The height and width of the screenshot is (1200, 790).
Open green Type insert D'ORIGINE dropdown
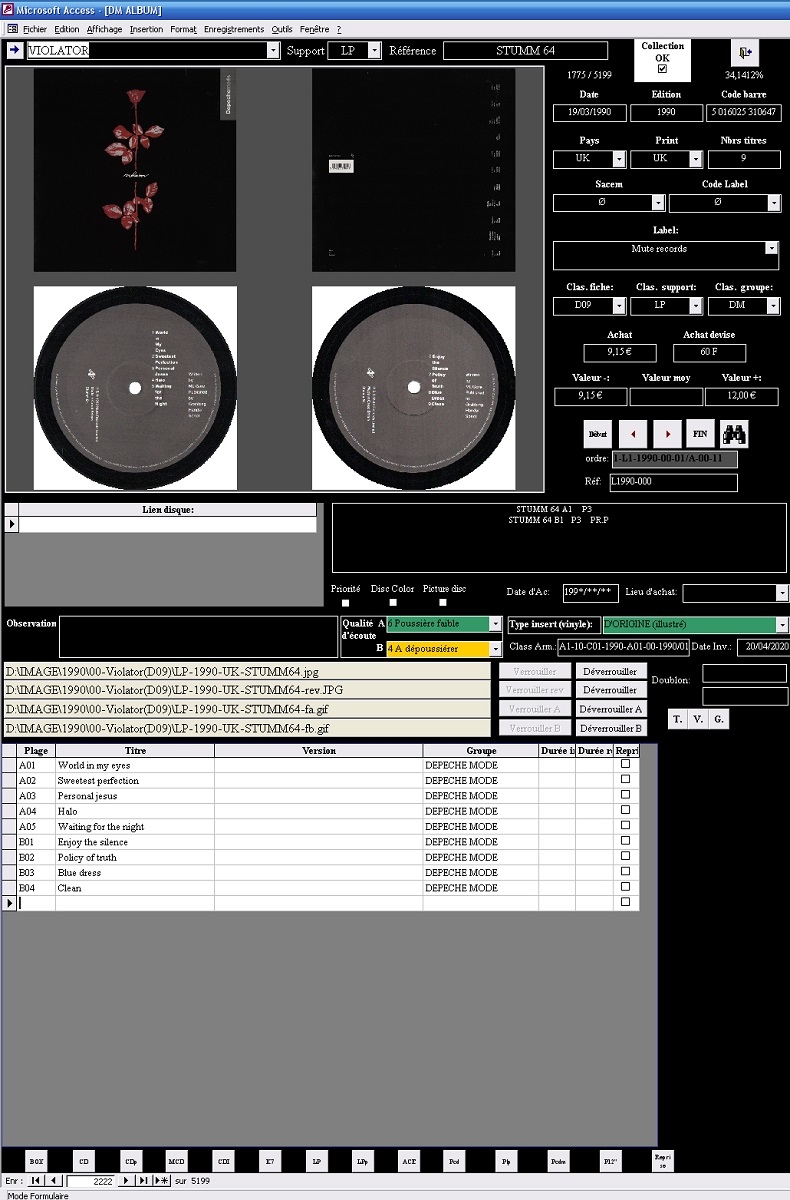click(782, 625)
